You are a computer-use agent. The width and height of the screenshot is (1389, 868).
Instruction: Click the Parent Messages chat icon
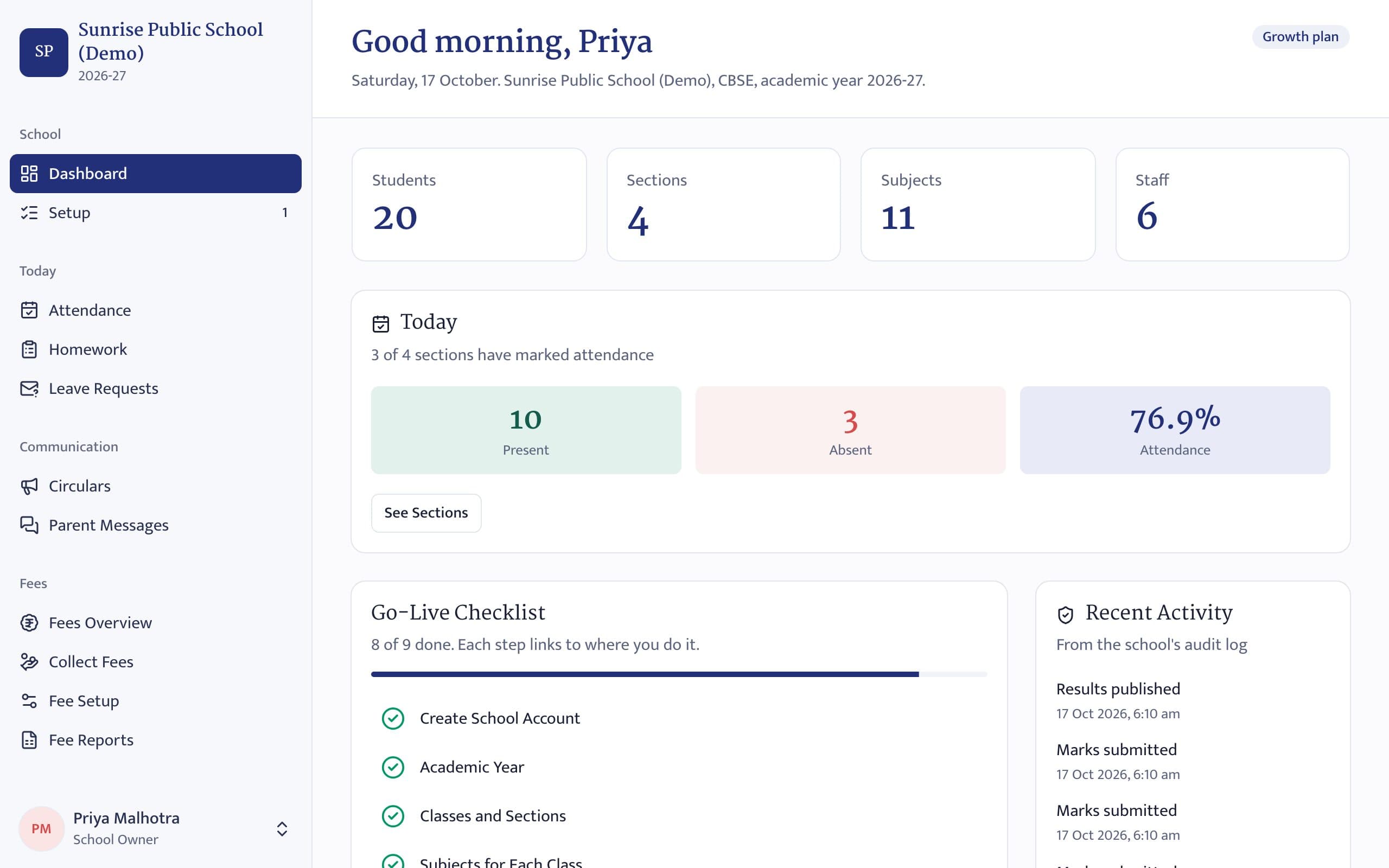[x=29, y=525]
